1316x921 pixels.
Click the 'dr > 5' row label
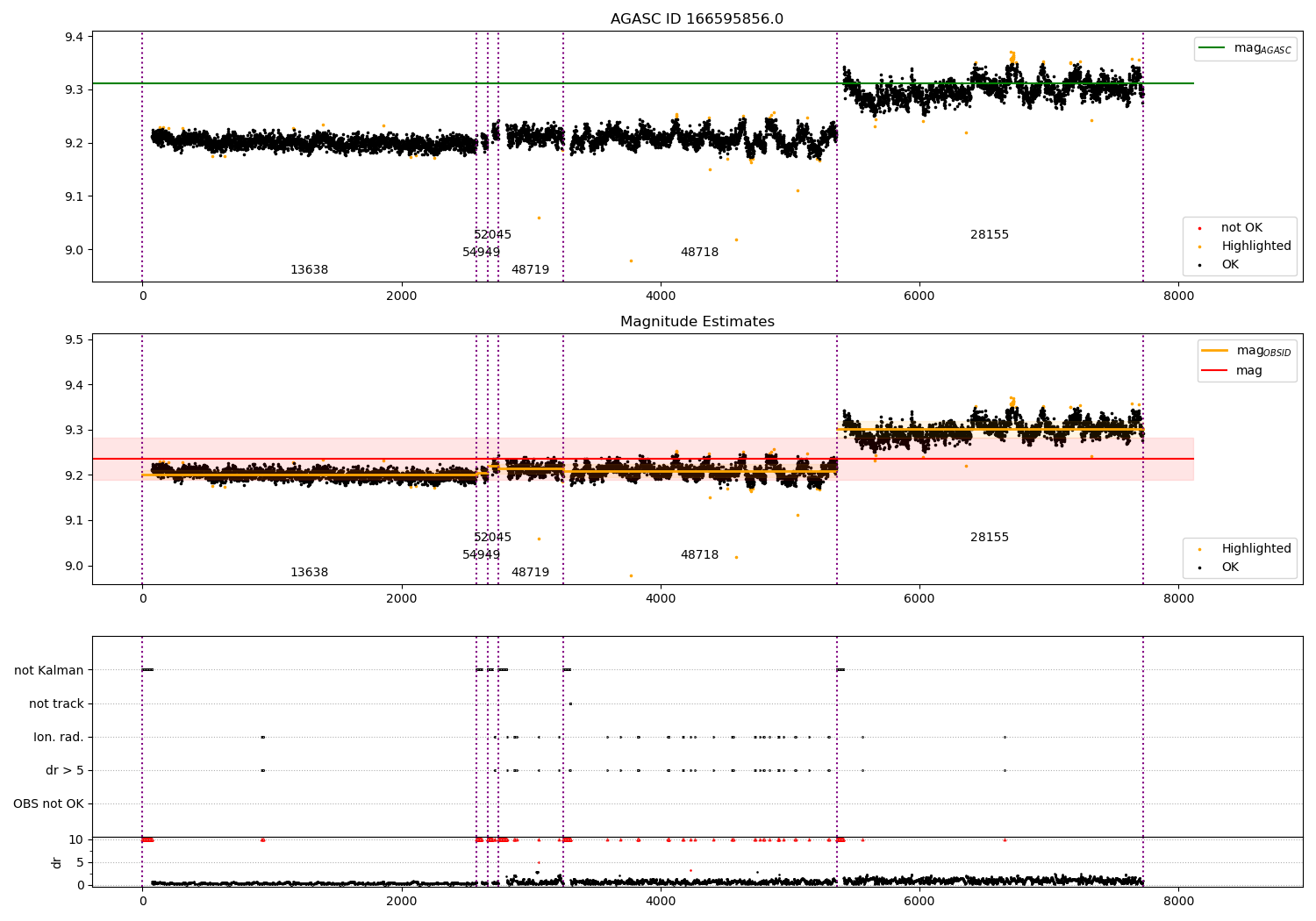tap(65, 771)
